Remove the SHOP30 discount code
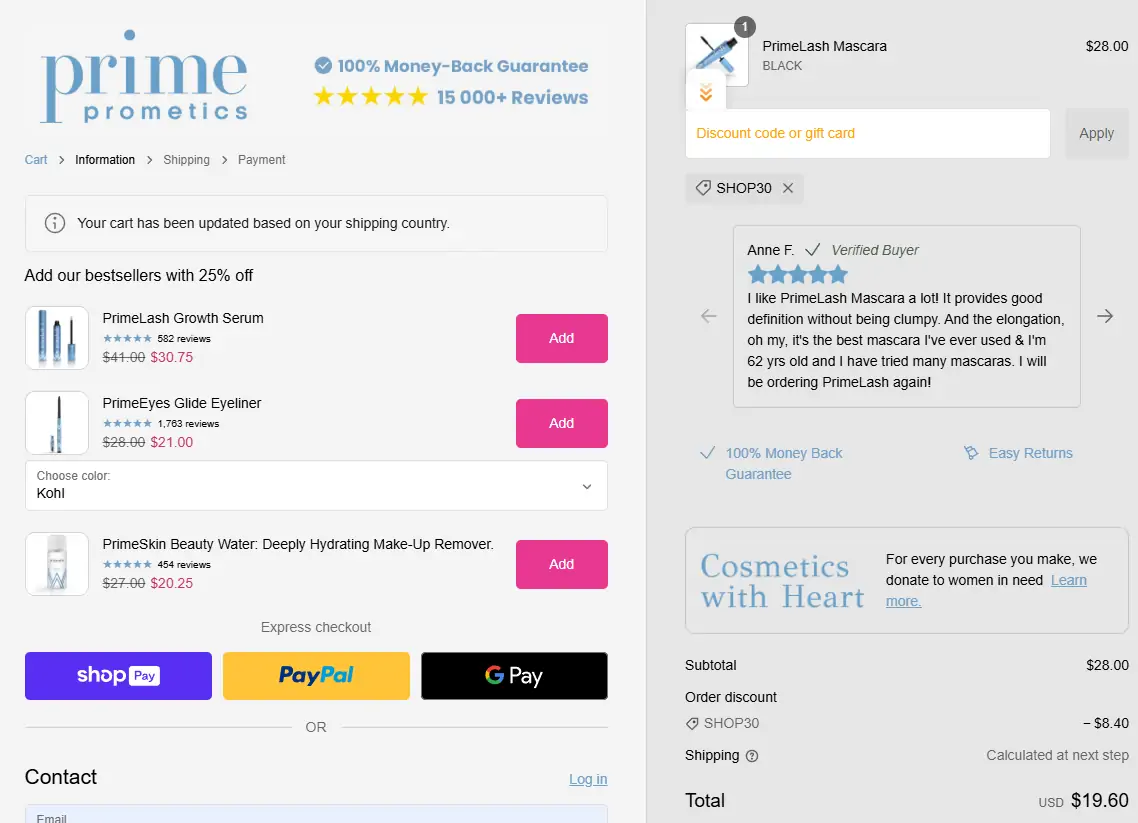 (x=788, y=188)
